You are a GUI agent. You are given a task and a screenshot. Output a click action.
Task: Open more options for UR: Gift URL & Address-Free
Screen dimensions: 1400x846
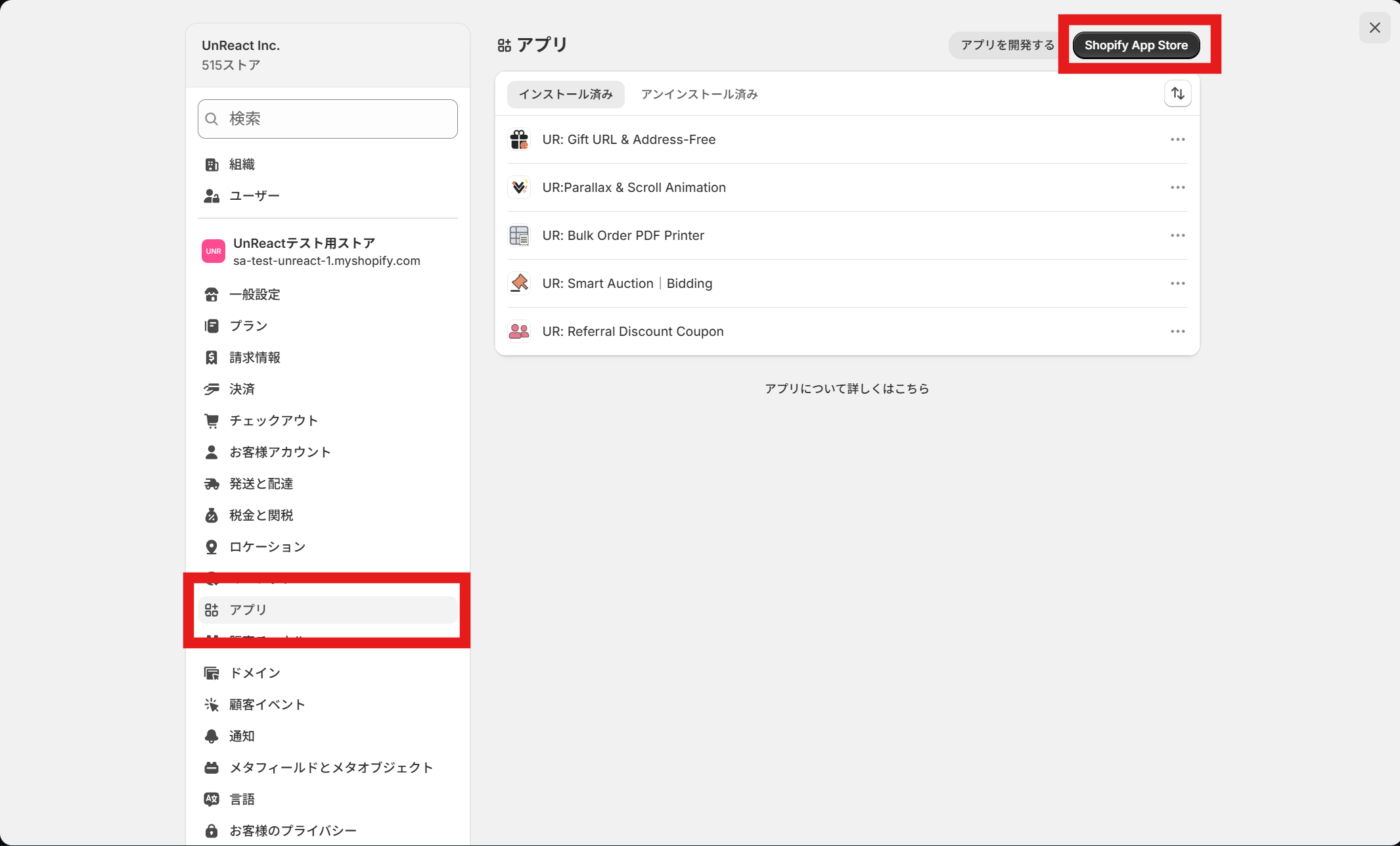1177,139
